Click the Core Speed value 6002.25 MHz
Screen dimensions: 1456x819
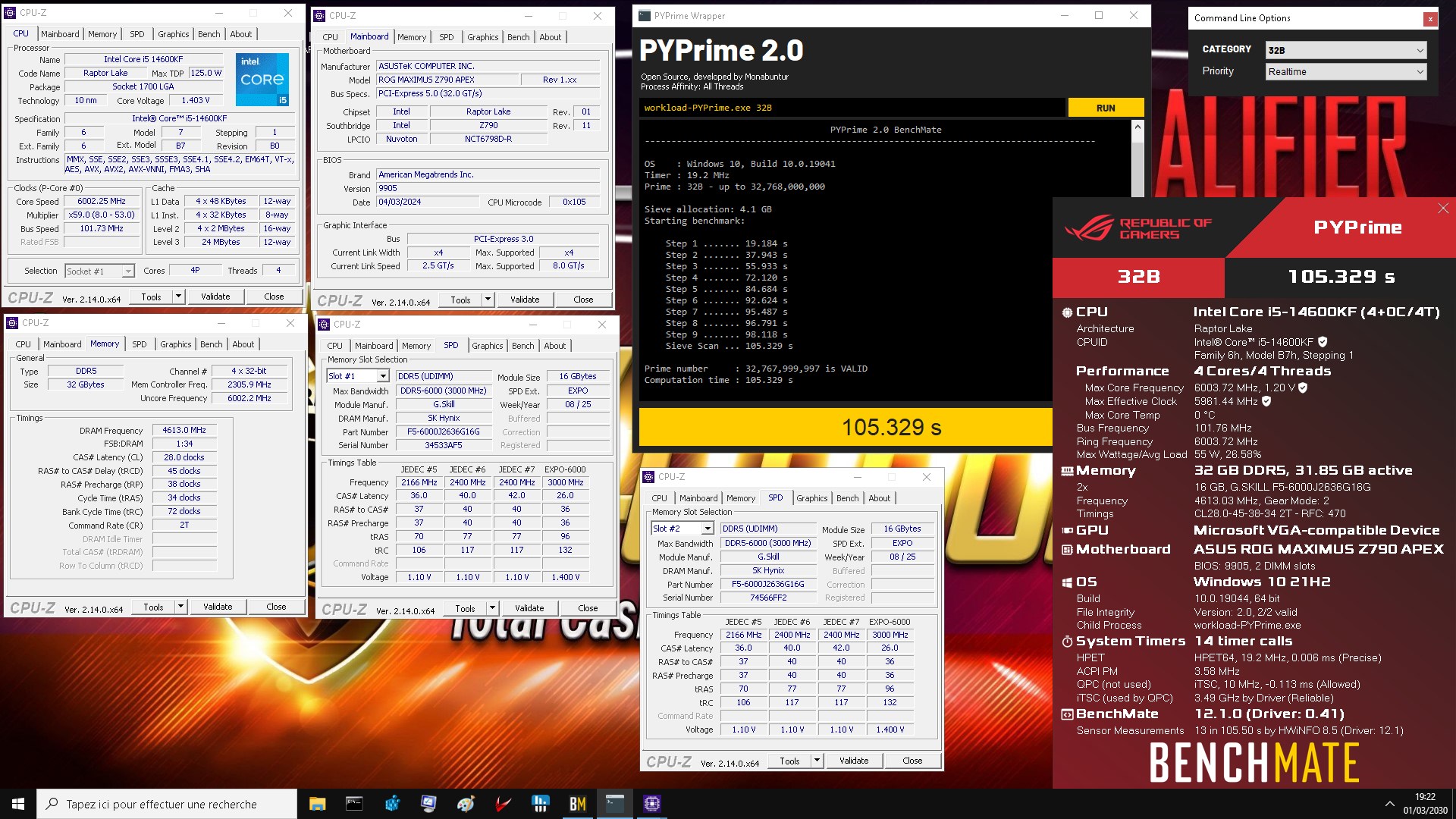tap(102, 202)
